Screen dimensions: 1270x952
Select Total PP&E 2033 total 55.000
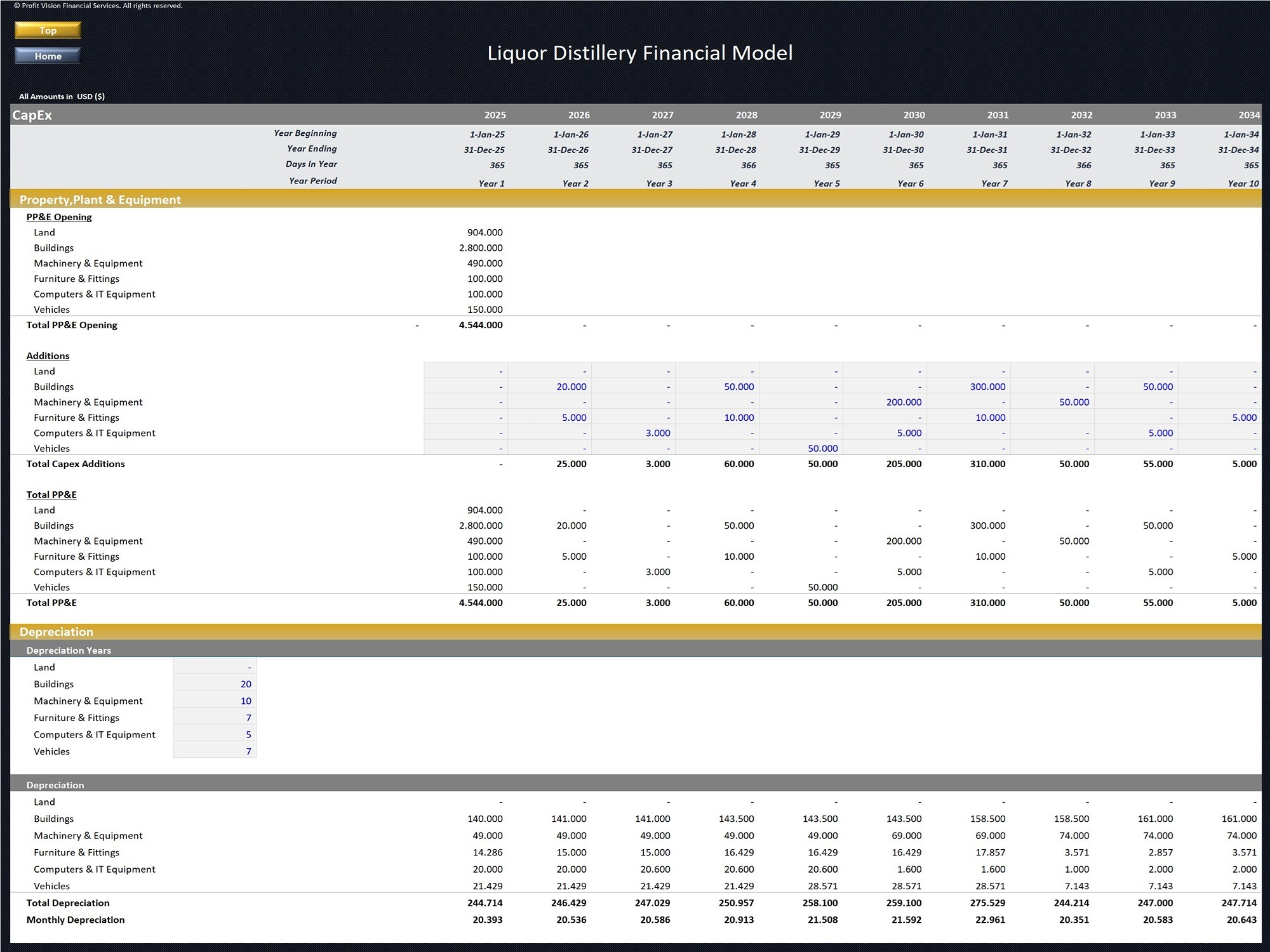(x=1158, y=603)
